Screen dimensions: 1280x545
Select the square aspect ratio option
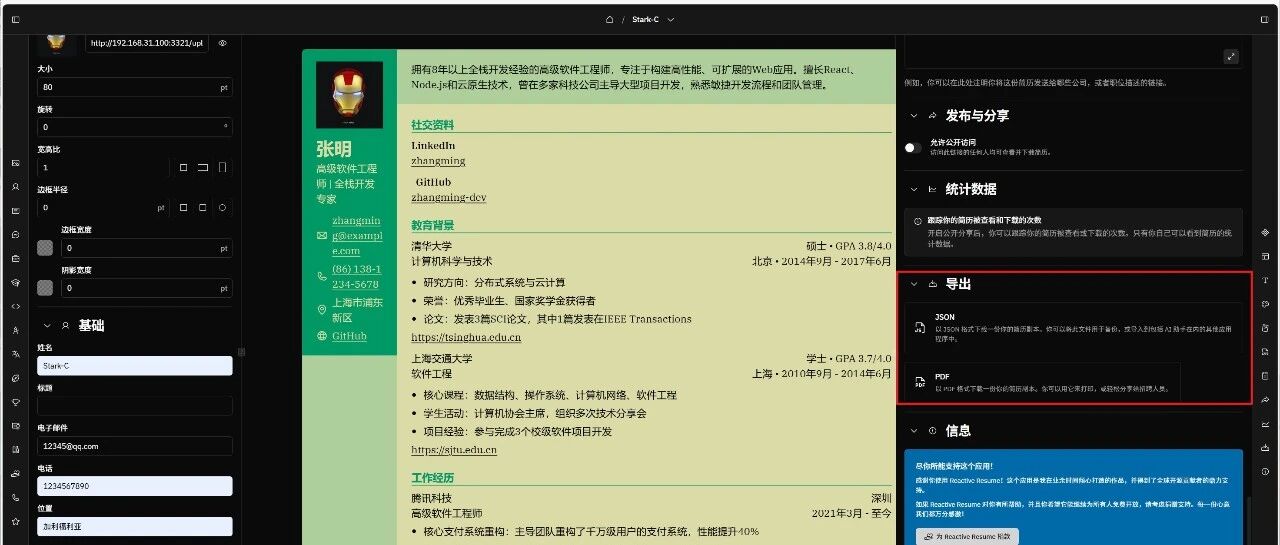click(x=184, y=167)
